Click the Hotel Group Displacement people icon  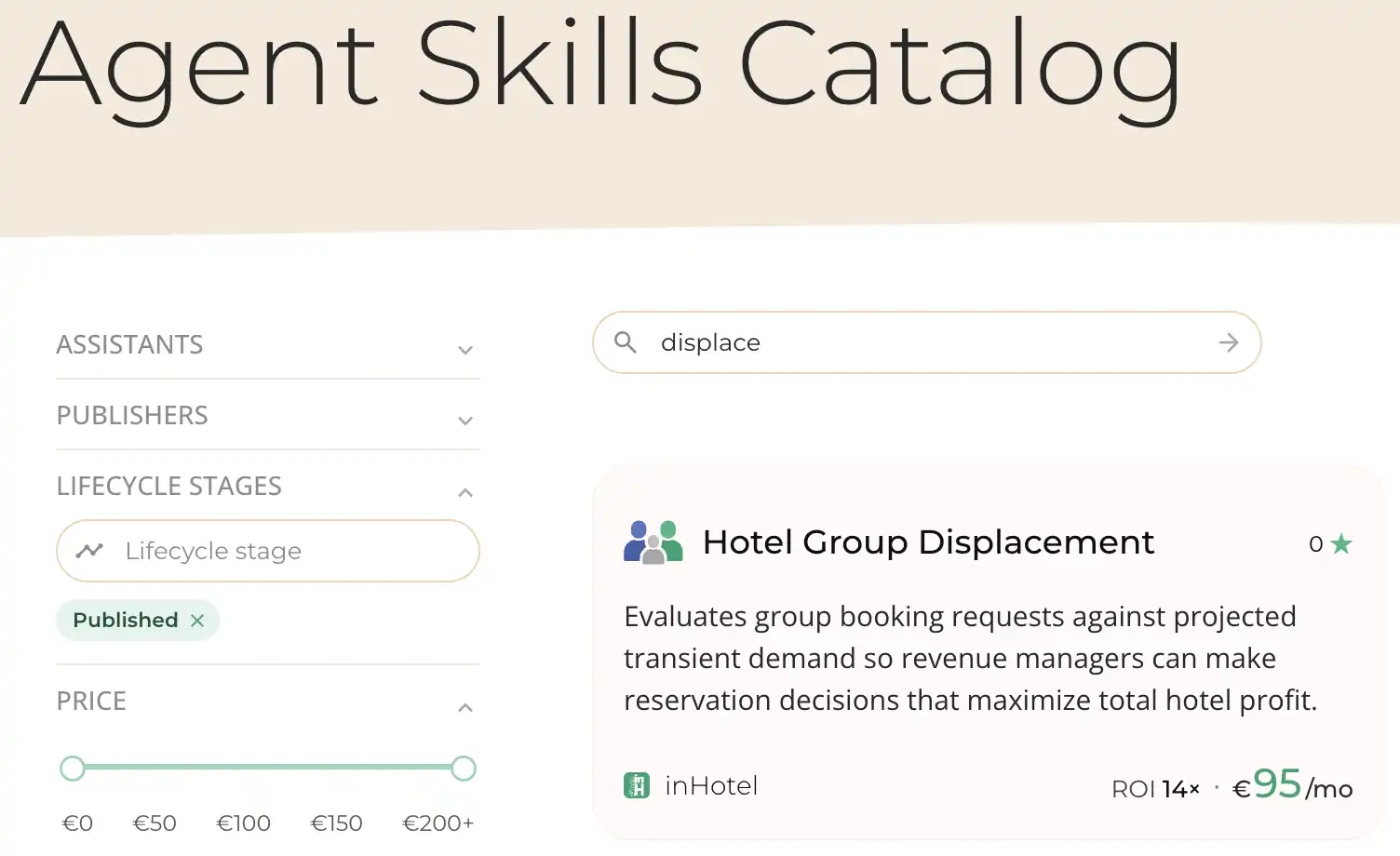(653, 542)
